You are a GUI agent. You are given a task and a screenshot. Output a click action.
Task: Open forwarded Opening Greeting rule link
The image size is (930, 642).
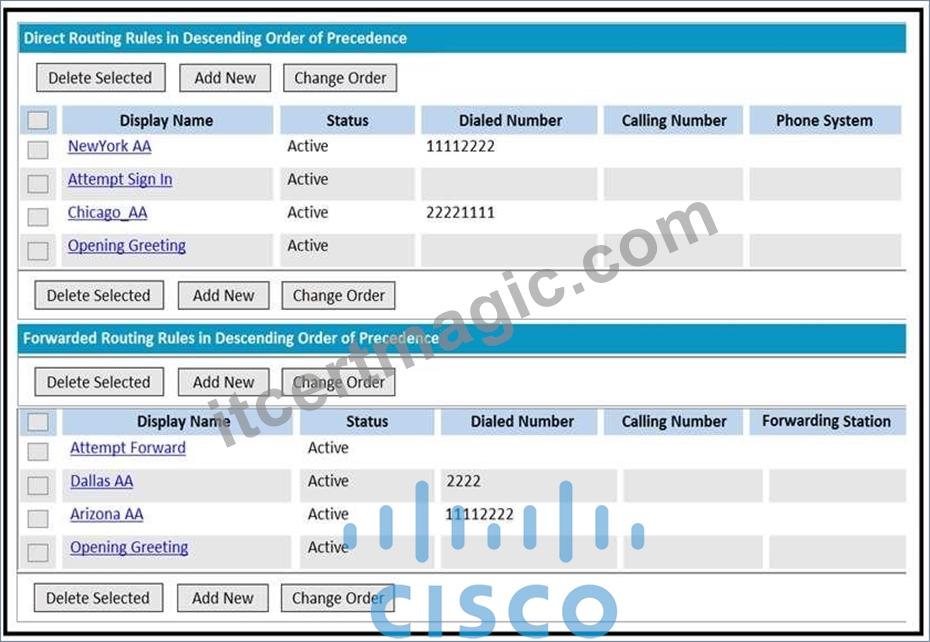(129, 548)
